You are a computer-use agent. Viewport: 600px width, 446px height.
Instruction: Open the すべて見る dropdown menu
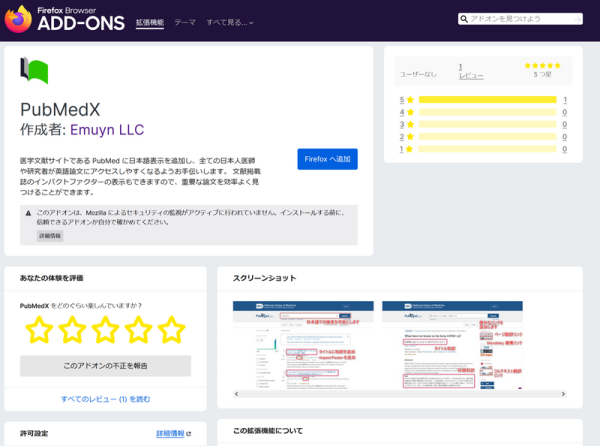[230, 23]
